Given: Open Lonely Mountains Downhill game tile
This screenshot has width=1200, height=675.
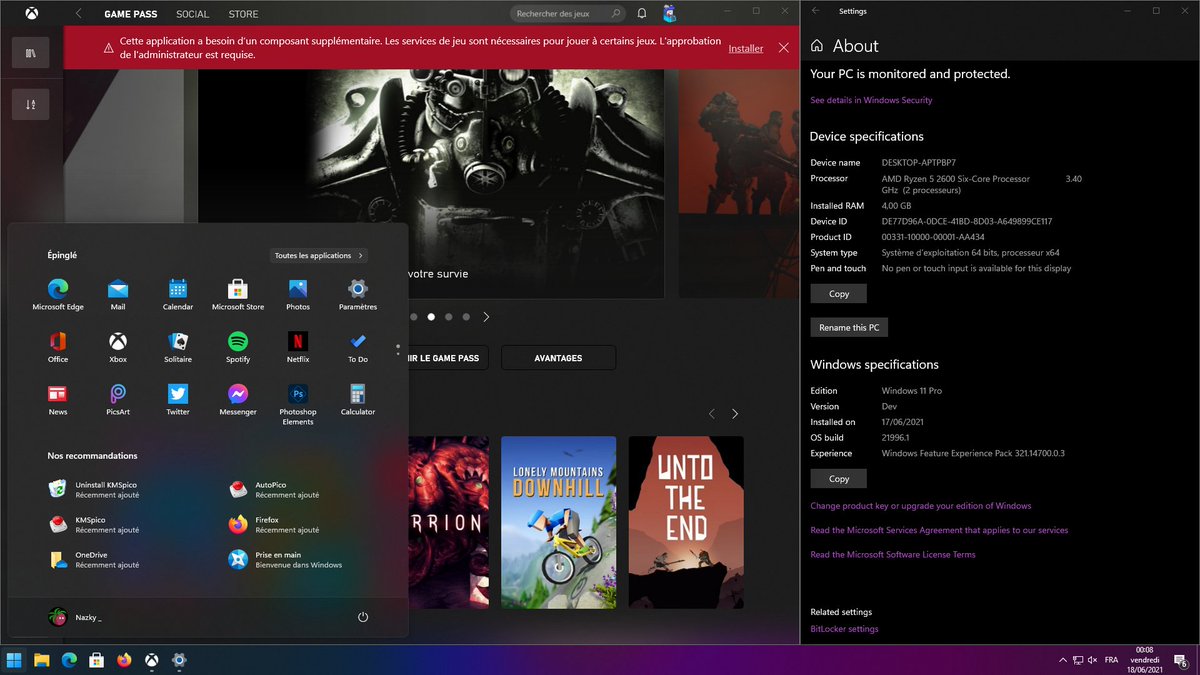Looking at the screenshot, I should (558, 522).
